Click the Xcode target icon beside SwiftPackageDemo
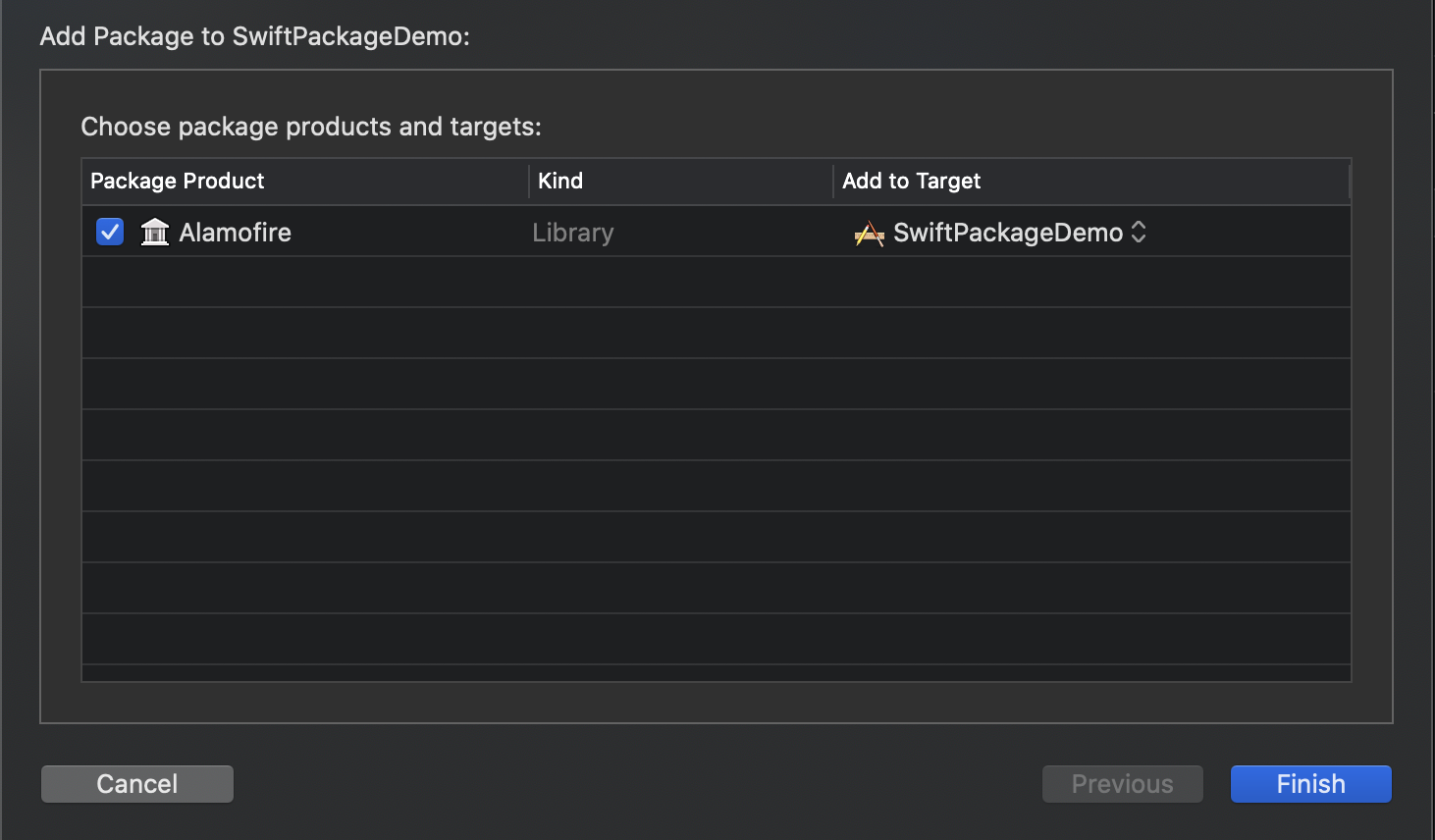Image resolution: width=1435 pixels, height=840 pixels. coord(869,234)
